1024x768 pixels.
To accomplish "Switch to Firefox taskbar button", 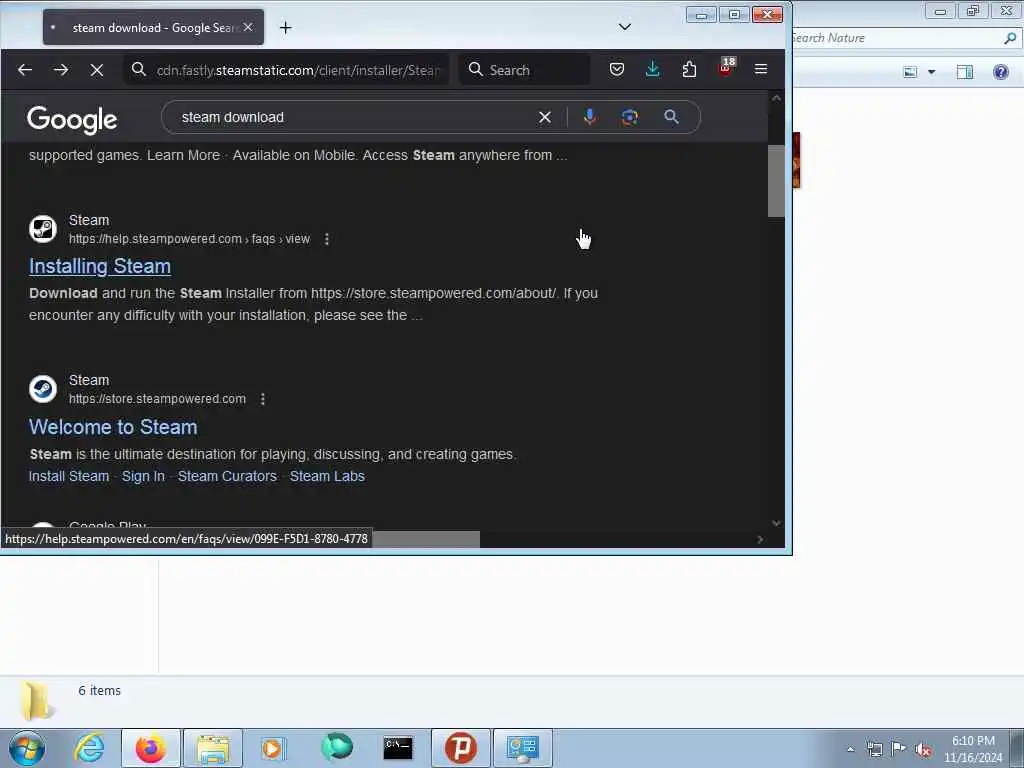I will tap(150, 748).
